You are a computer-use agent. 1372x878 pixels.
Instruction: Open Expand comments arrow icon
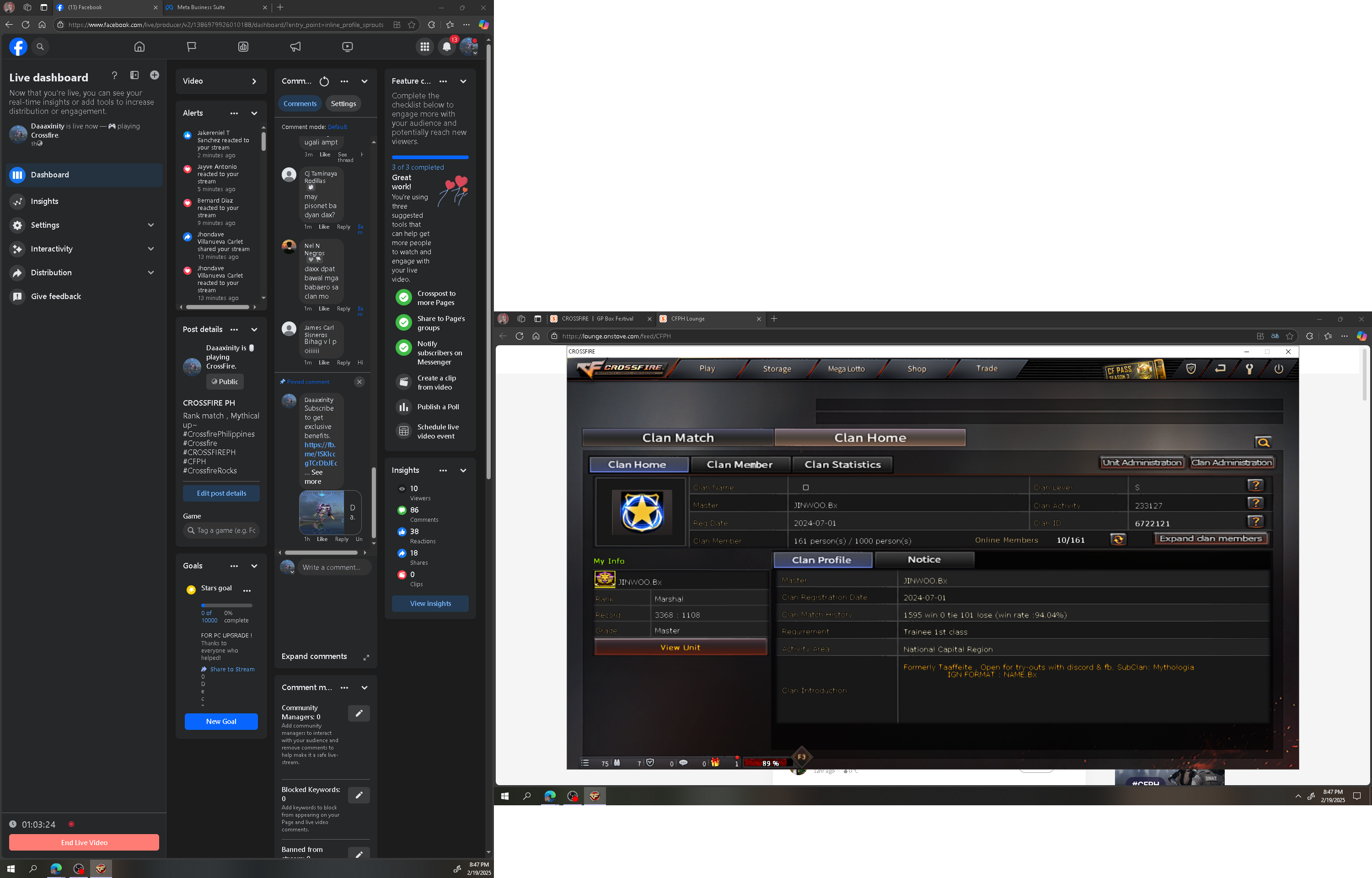pyautogui.click(x=366, y=658)
